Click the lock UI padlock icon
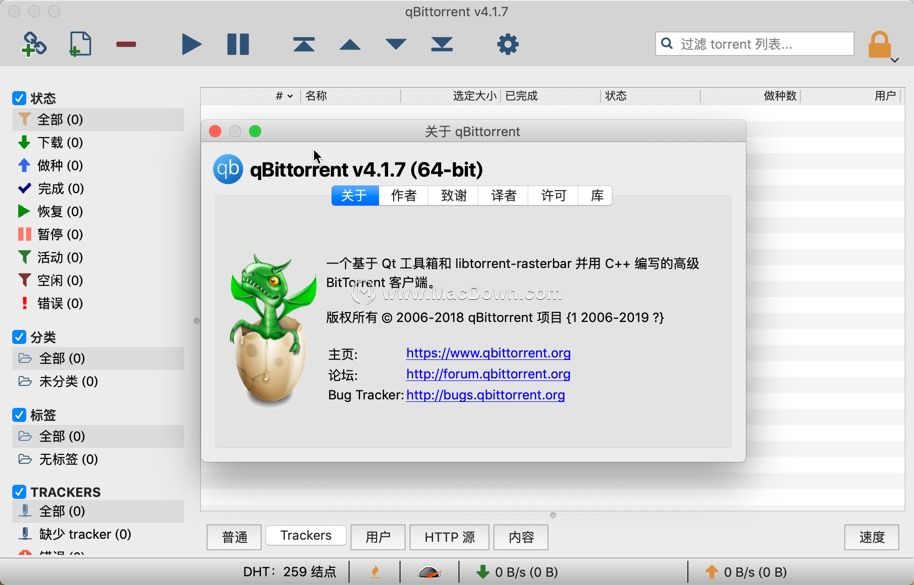Image resolution: width=914 pixels, height=585 pixels. click(879, 44)
